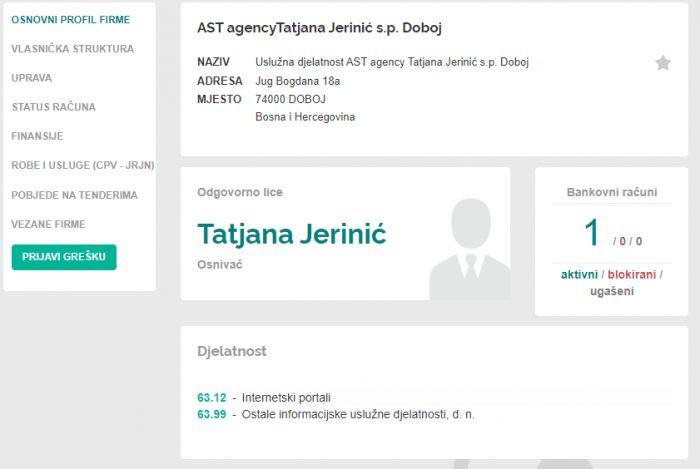Mark company as favorite with star icon
Viewport: 700px width, 469px height.
coord(663,63)
